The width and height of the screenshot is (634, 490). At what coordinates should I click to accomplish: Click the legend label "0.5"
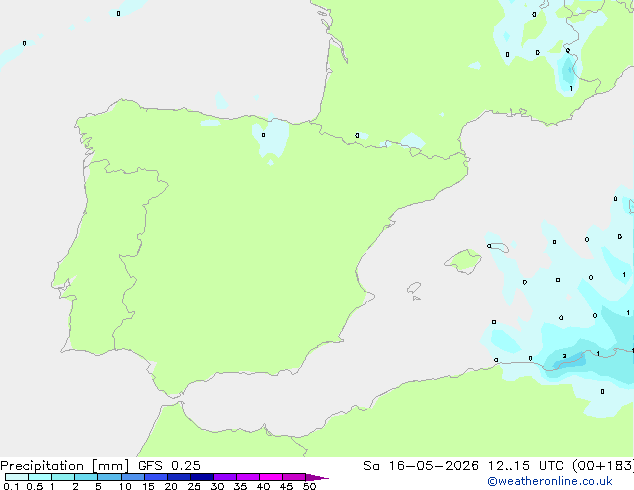point(34,486)
